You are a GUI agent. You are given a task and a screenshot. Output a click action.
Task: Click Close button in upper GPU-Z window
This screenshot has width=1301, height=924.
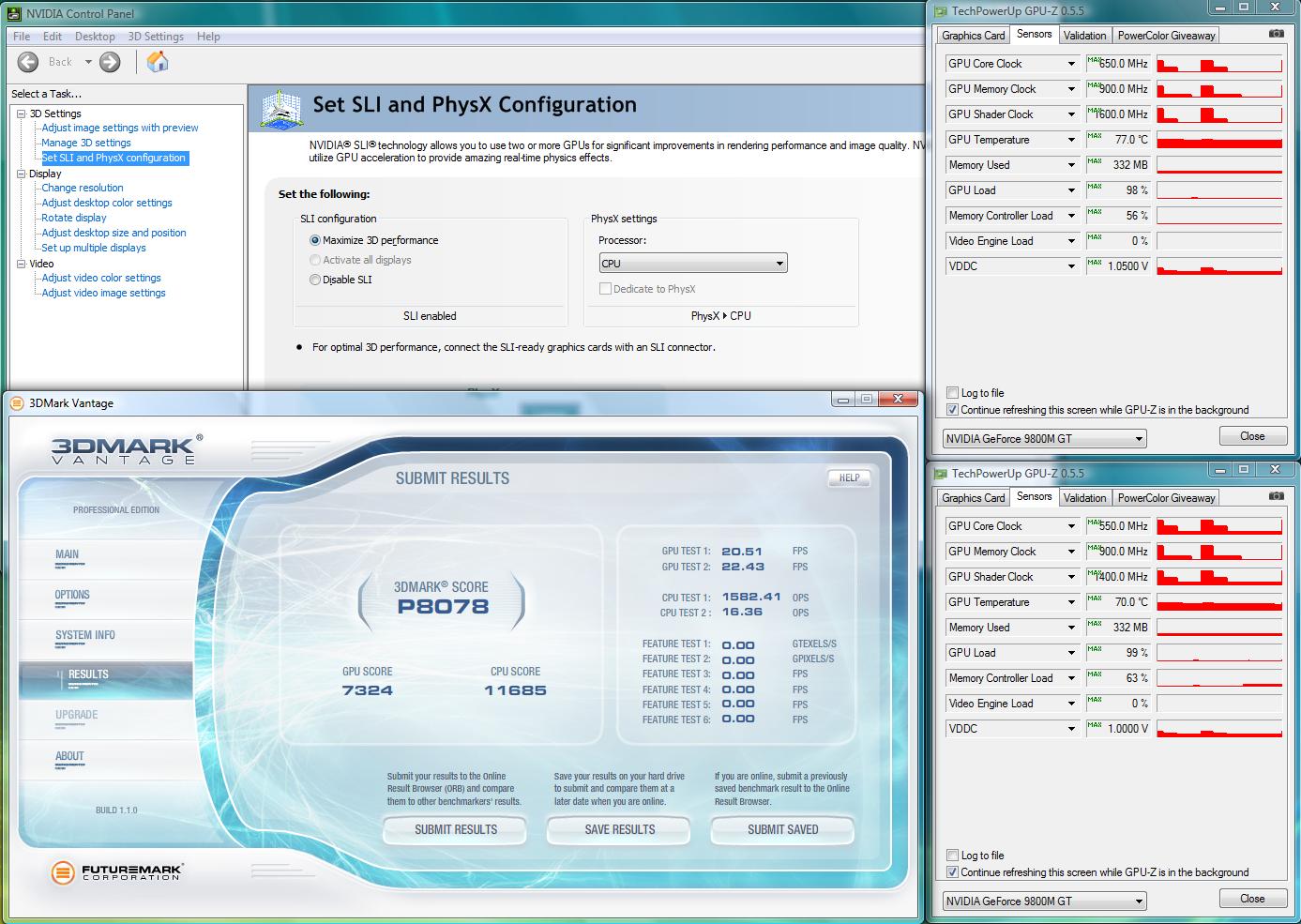tap(1252, 436)
